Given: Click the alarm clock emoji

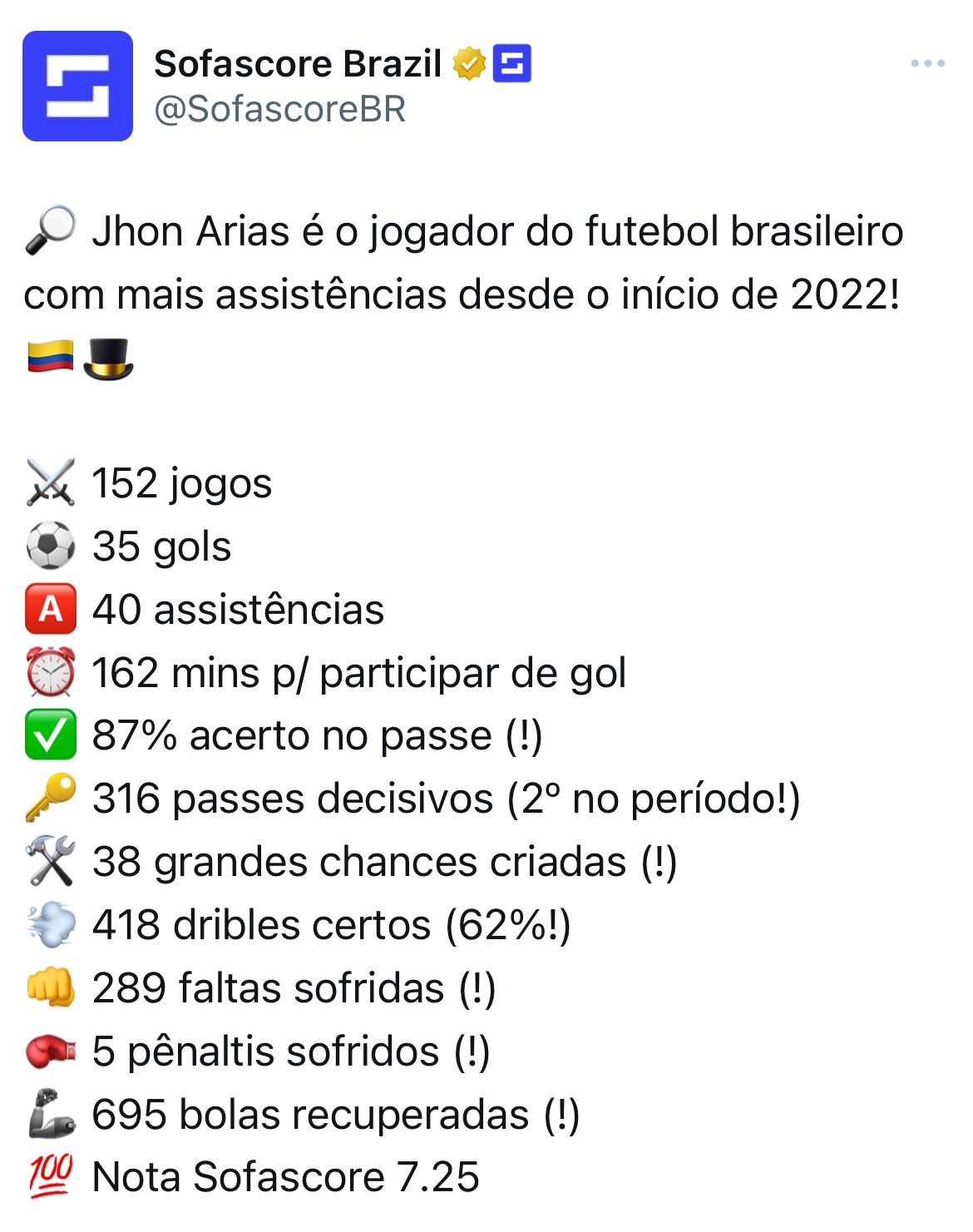Looking at the screenshot, I should [x=51, y=672].
